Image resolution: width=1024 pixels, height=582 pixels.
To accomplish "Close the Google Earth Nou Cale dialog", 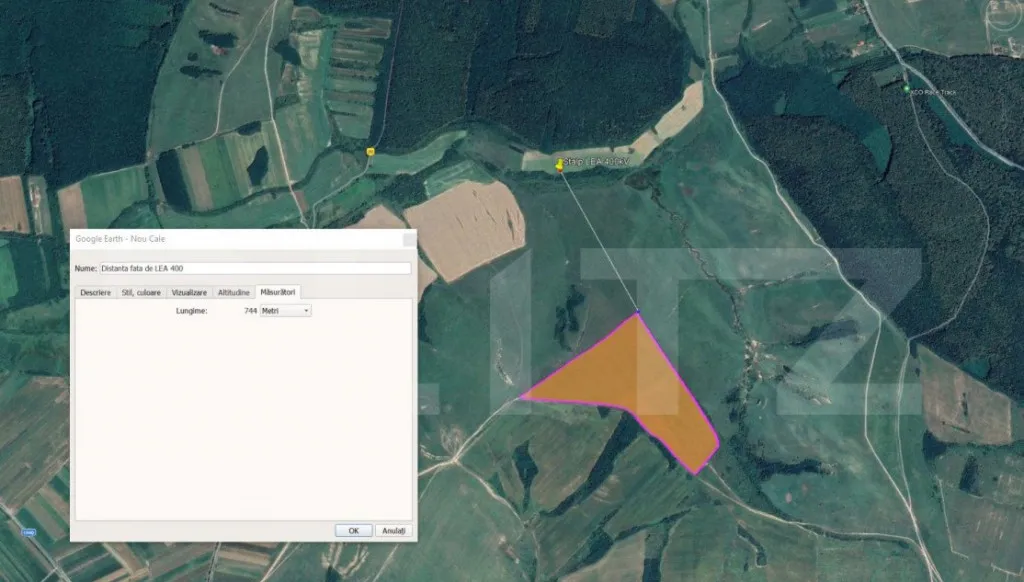I will point(408,240).
